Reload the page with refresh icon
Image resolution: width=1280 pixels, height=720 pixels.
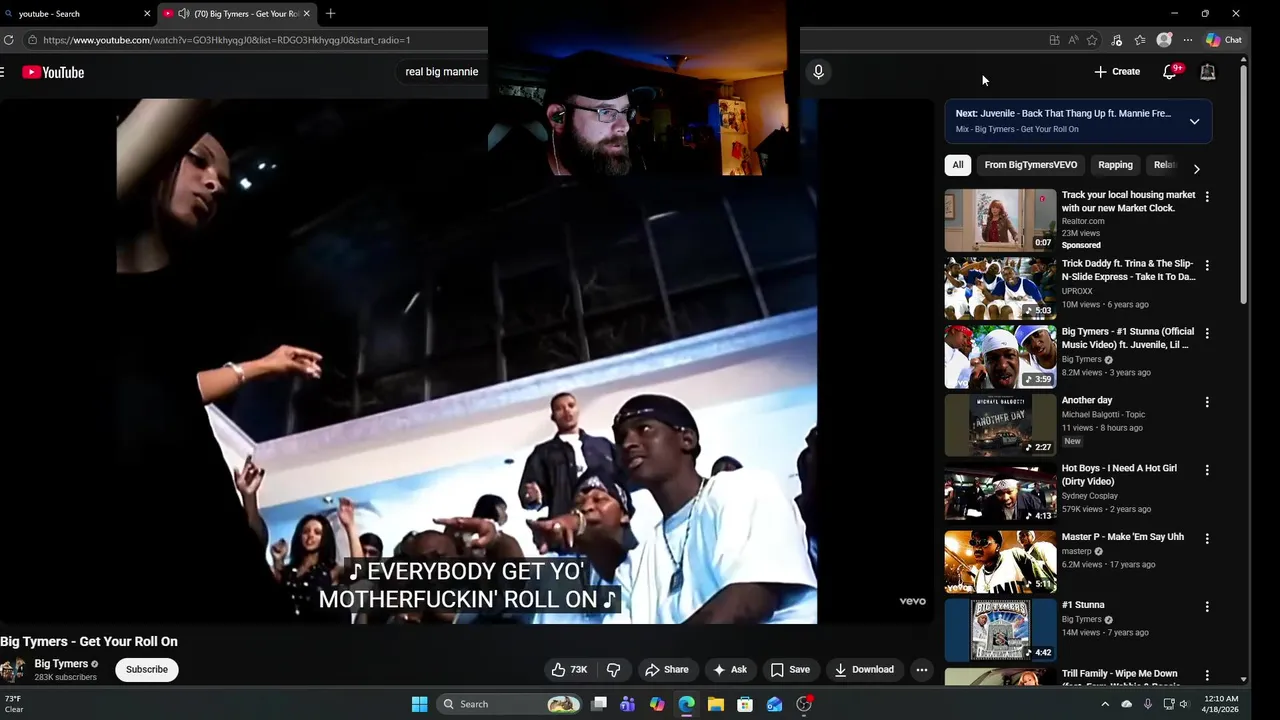pos(9,40)
